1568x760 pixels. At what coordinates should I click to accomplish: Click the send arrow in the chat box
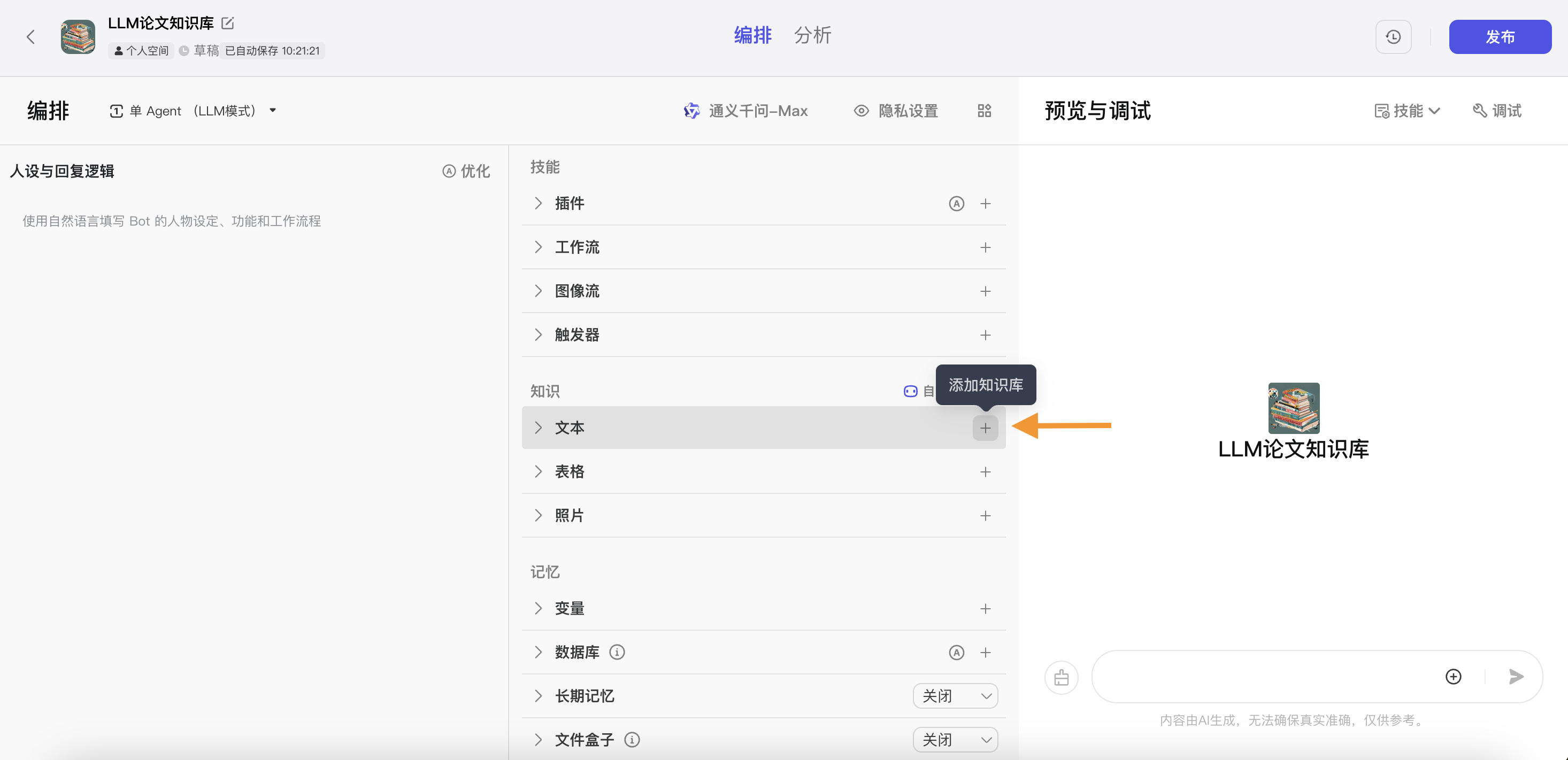tap(1516, 677)
